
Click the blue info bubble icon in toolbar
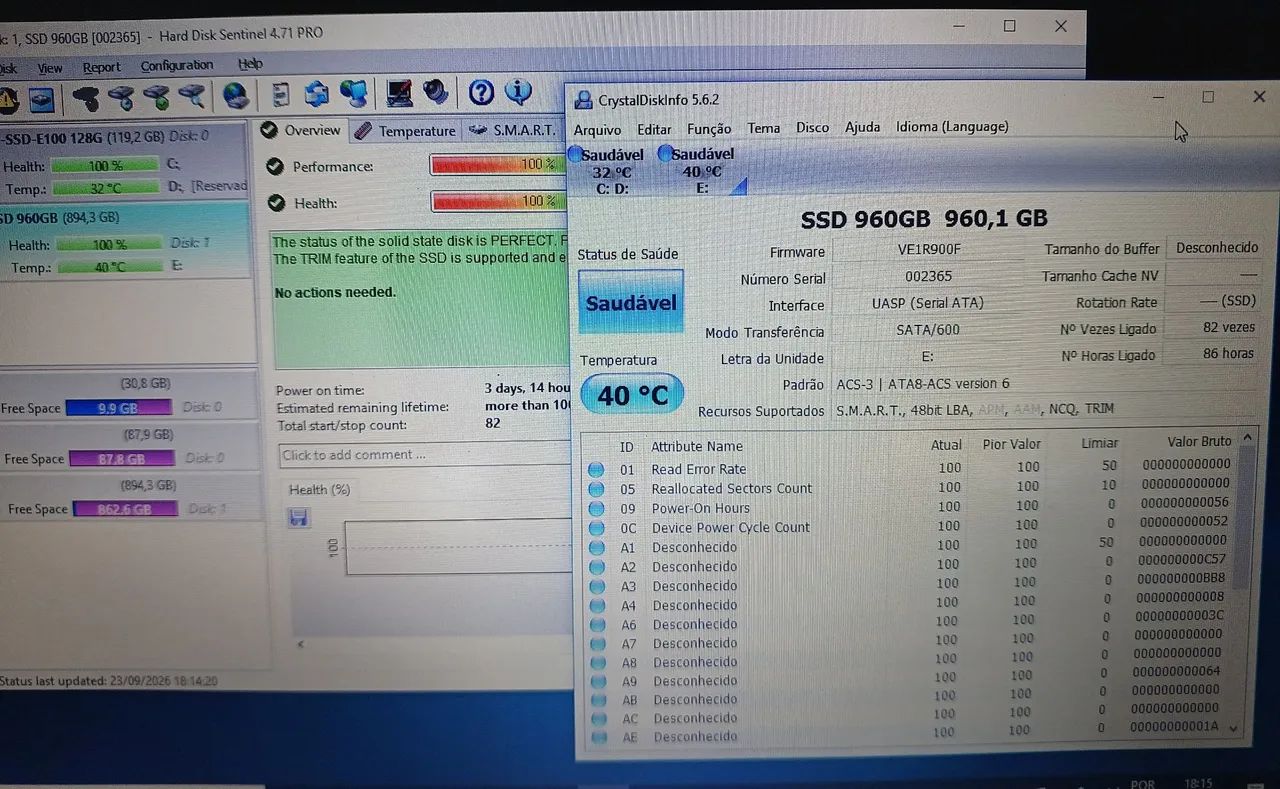click(518, 92)
